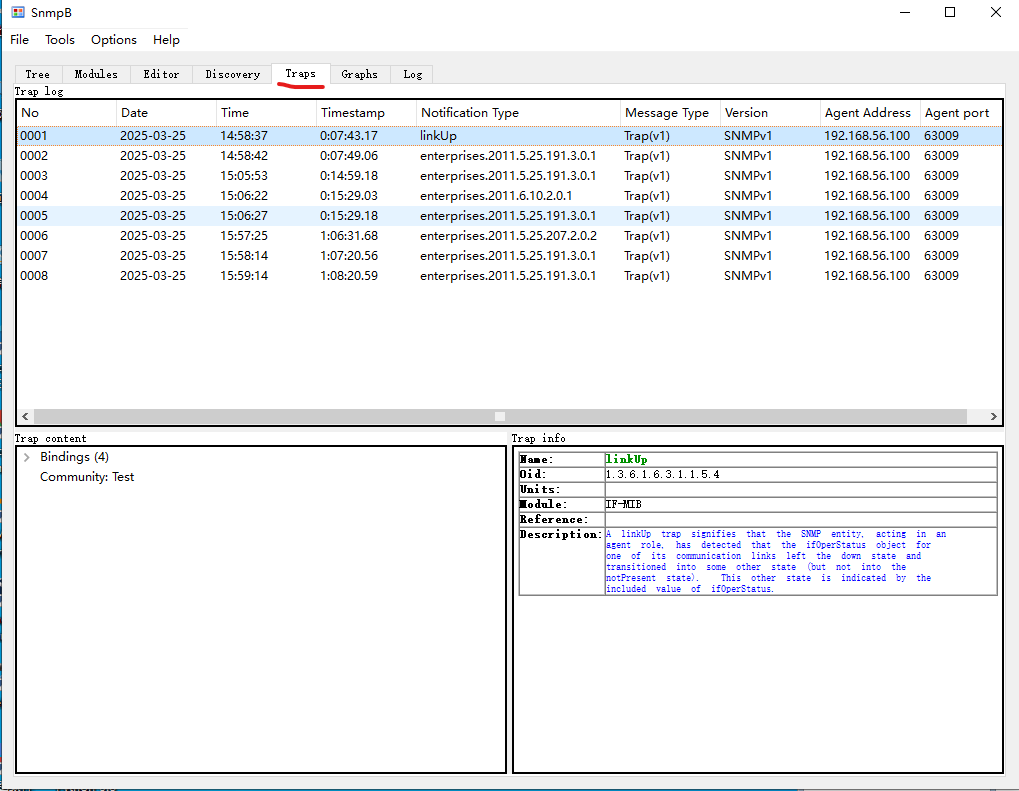The image size is (1019, 791).
Task: Open the Tools menu
Action: [x=60, y=40]
